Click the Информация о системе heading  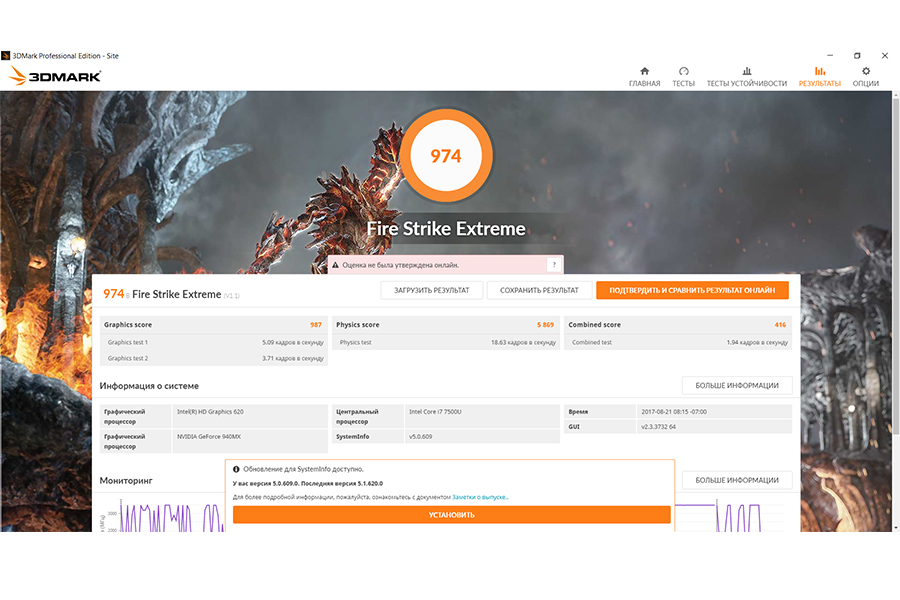point(149,386)
